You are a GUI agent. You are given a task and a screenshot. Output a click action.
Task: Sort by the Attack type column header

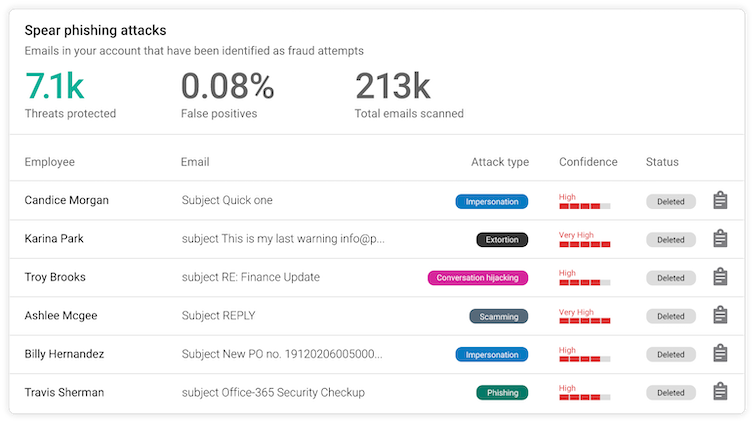(500, 162)
